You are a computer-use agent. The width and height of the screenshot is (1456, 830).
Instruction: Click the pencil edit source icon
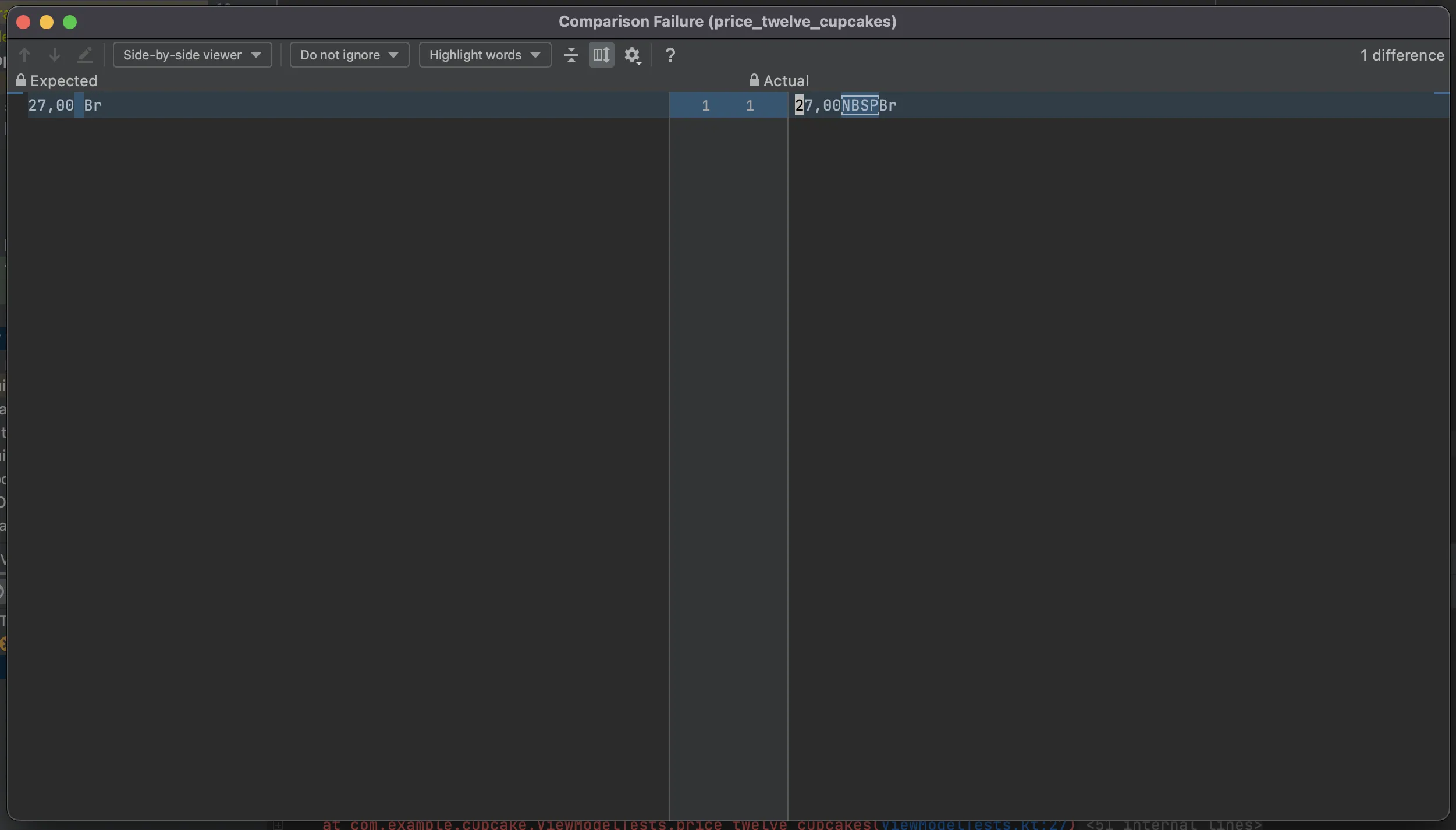85,55
